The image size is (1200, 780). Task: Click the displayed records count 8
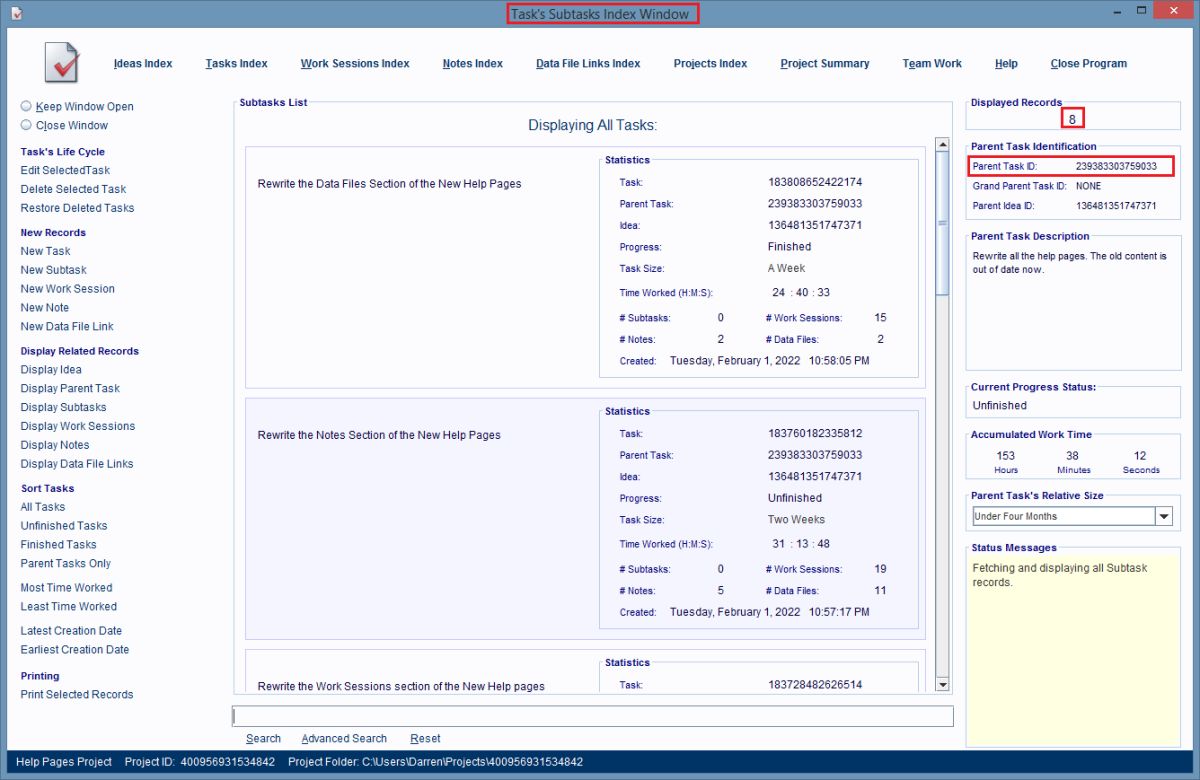pyautogui.click(x=1072, y=119)
